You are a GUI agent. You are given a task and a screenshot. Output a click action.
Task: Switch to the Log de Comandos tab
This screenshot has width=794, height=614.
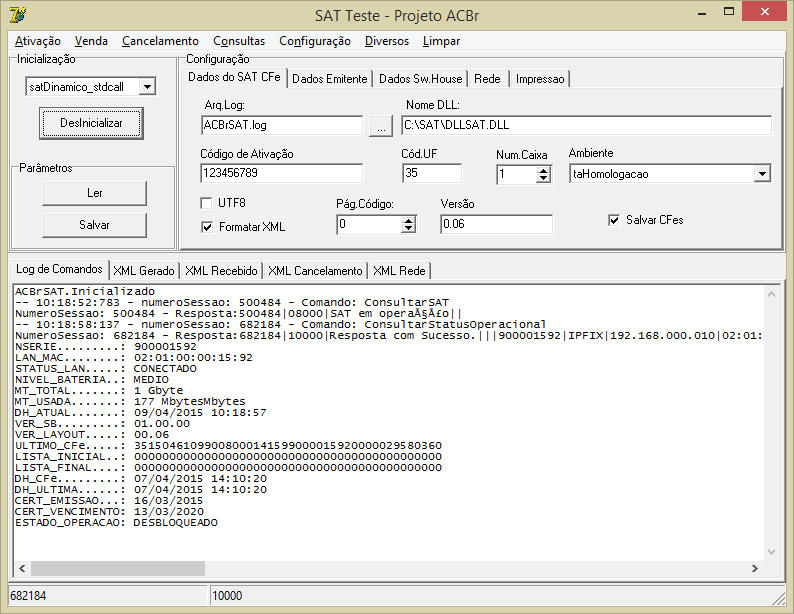point(59,269)
